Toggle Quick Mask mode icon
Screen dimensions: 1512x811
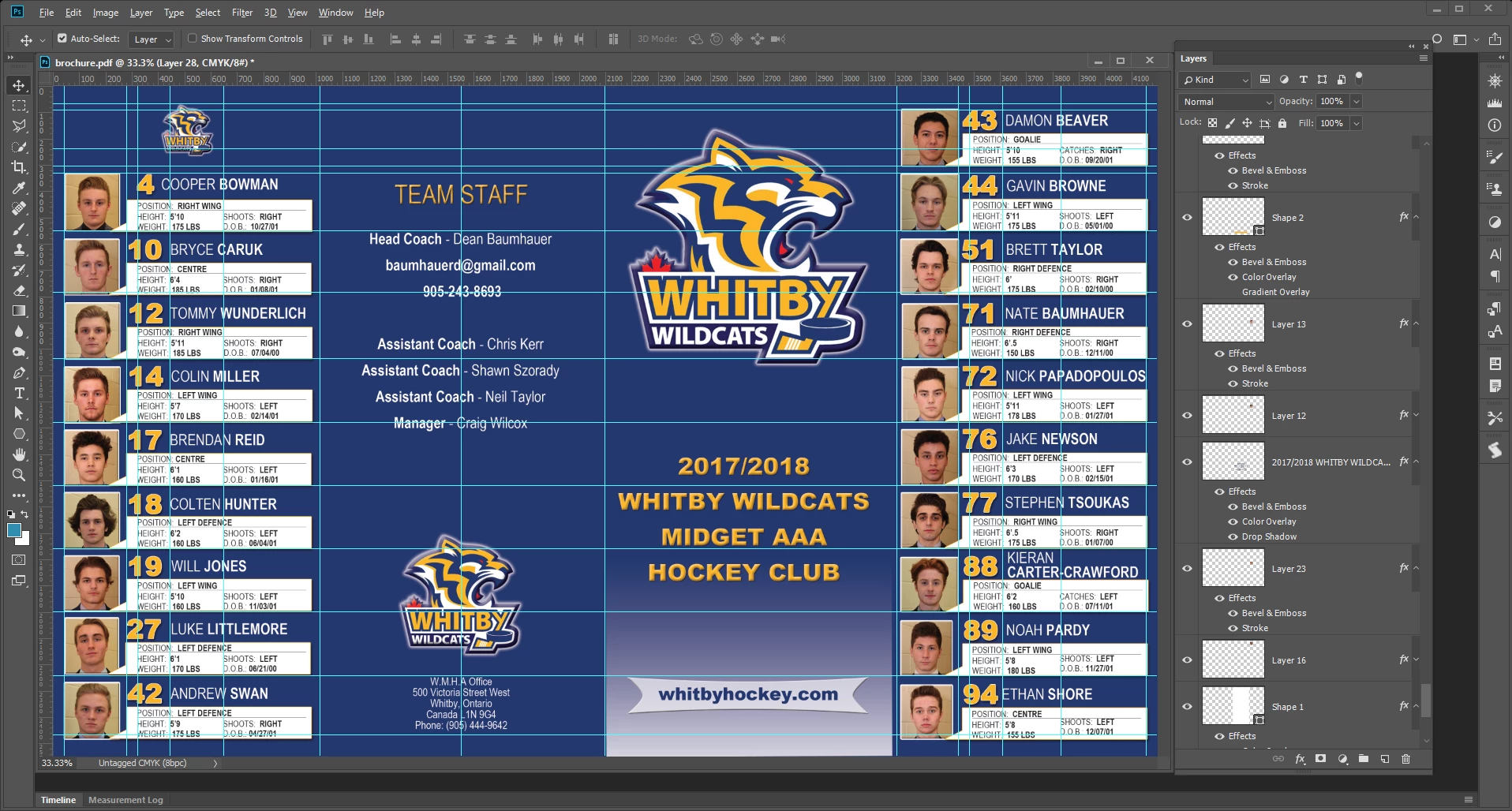[x=19, y=560]
